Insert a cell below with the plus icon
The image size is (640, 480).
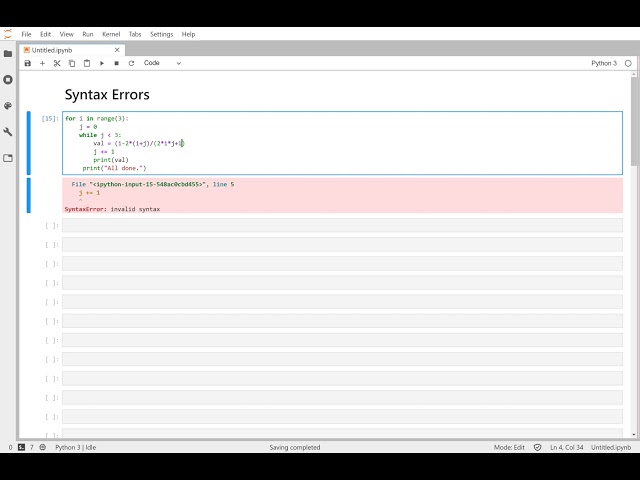(42, 63)
